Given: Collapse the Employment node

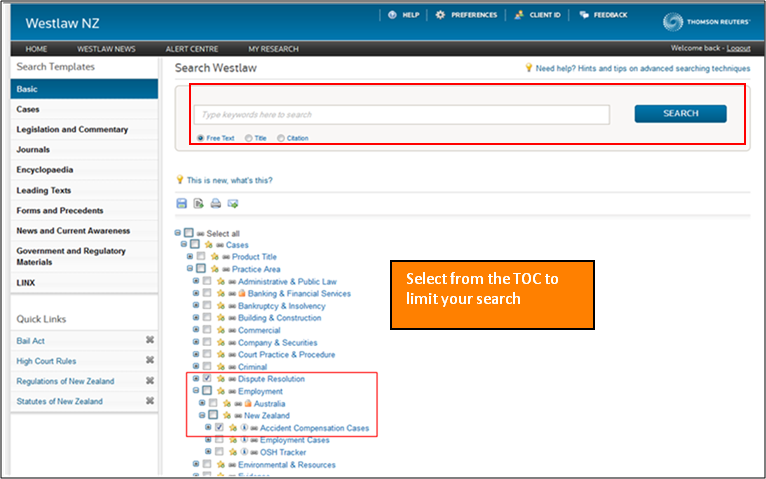Looking at the screenshot, I should point(196,391).
